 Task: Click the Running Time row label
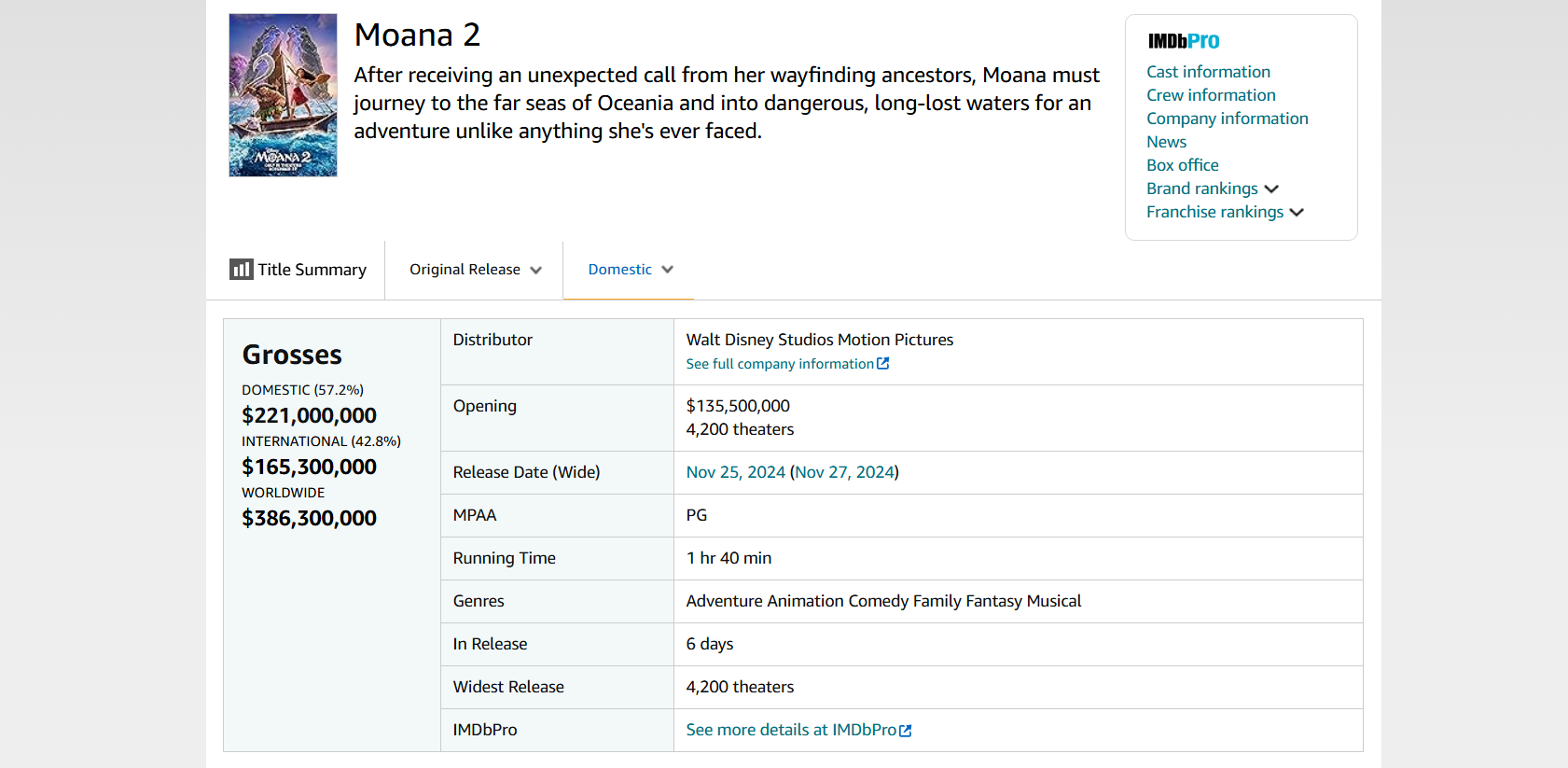click(504, 558)
